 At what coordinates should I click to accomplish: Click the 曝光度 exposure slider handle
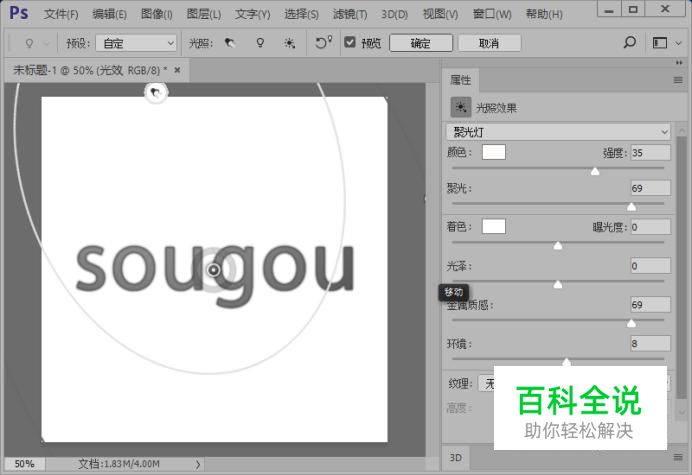tap(558, 245)
